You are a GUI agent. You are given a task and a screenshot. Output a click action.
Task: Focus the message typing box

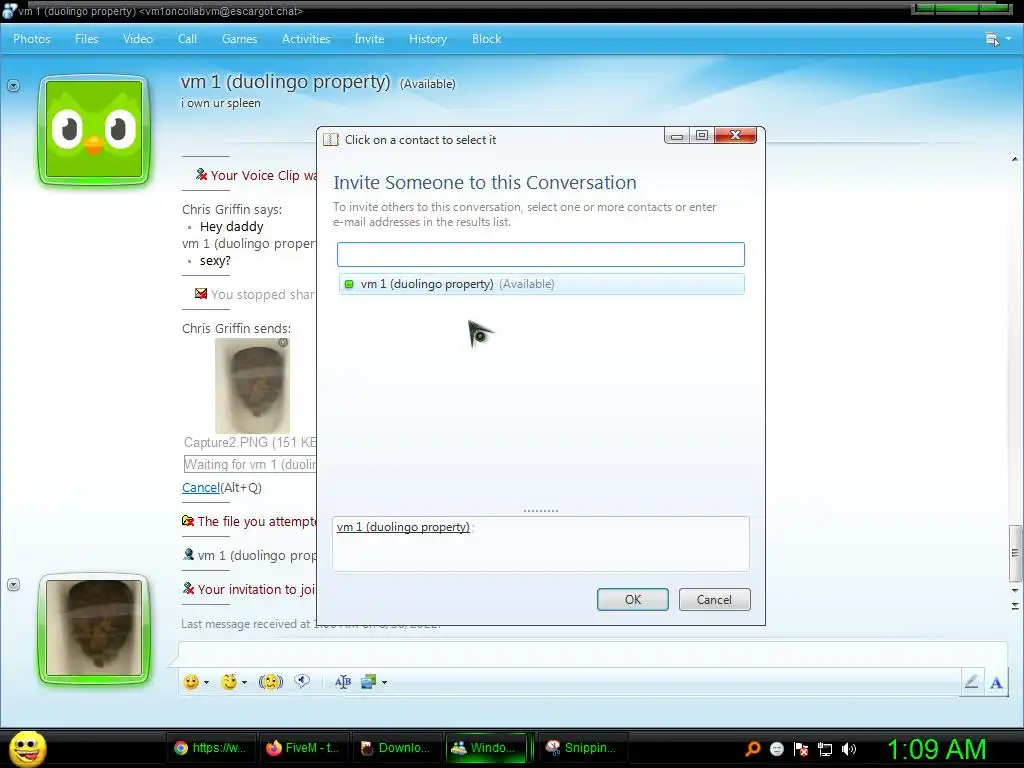[x=592, y=654]
